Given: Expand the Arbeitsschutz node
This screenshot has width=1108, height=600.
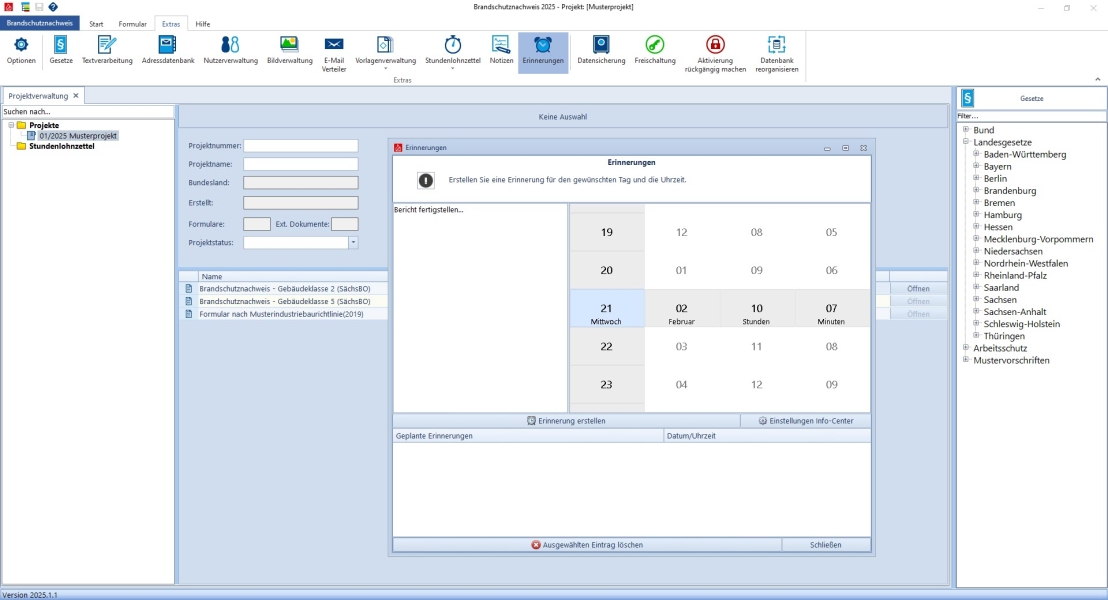Looking at the screenshot, I should pyautogui.click(x=966, y=347).
